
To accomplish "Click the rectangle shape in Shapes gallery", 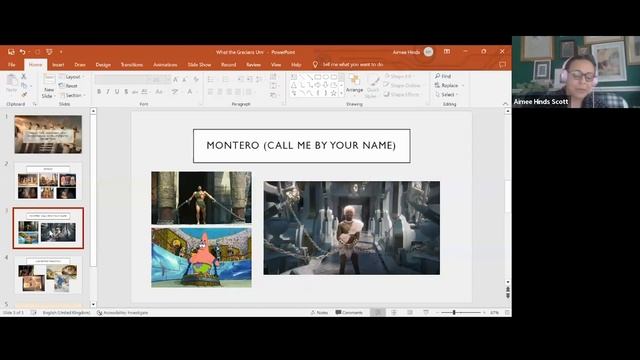I will click(318, 77).
